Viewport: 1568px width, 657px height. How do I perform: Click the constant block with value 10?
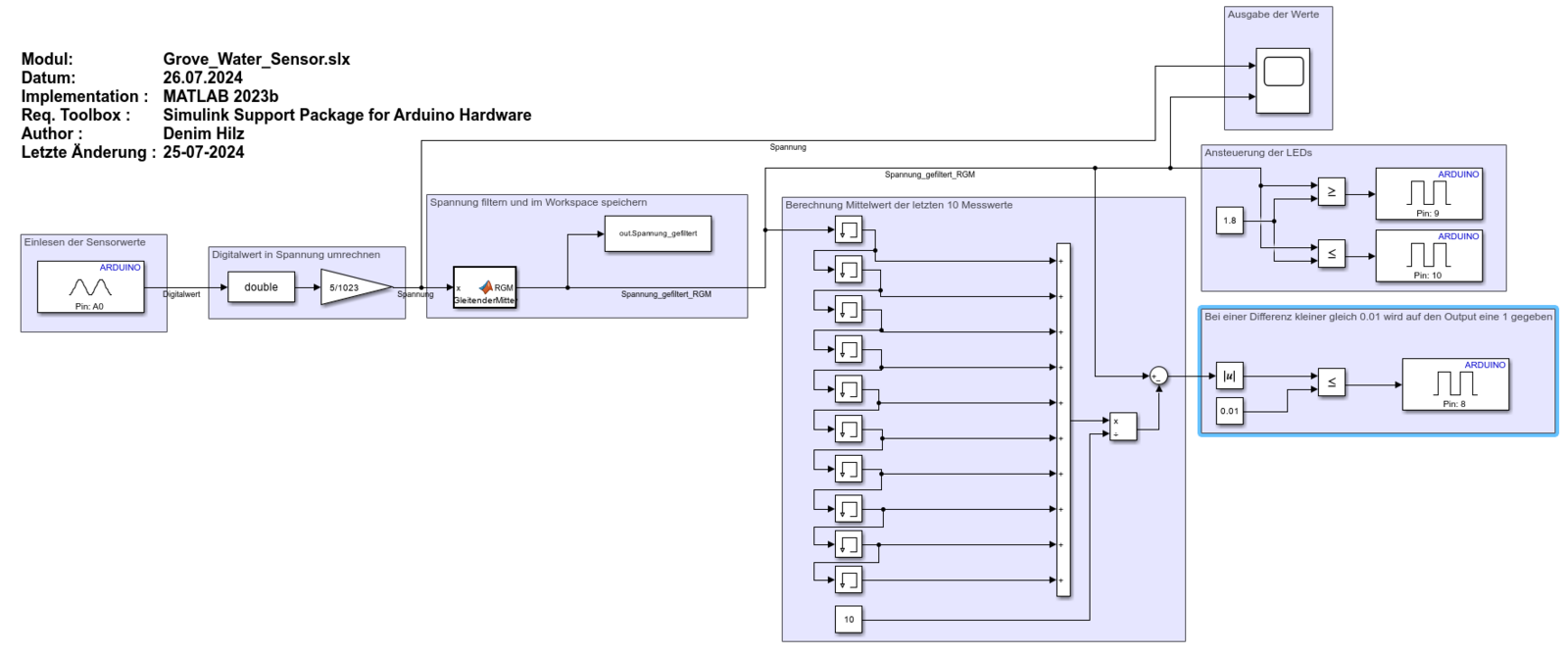(x=849, y=619)
